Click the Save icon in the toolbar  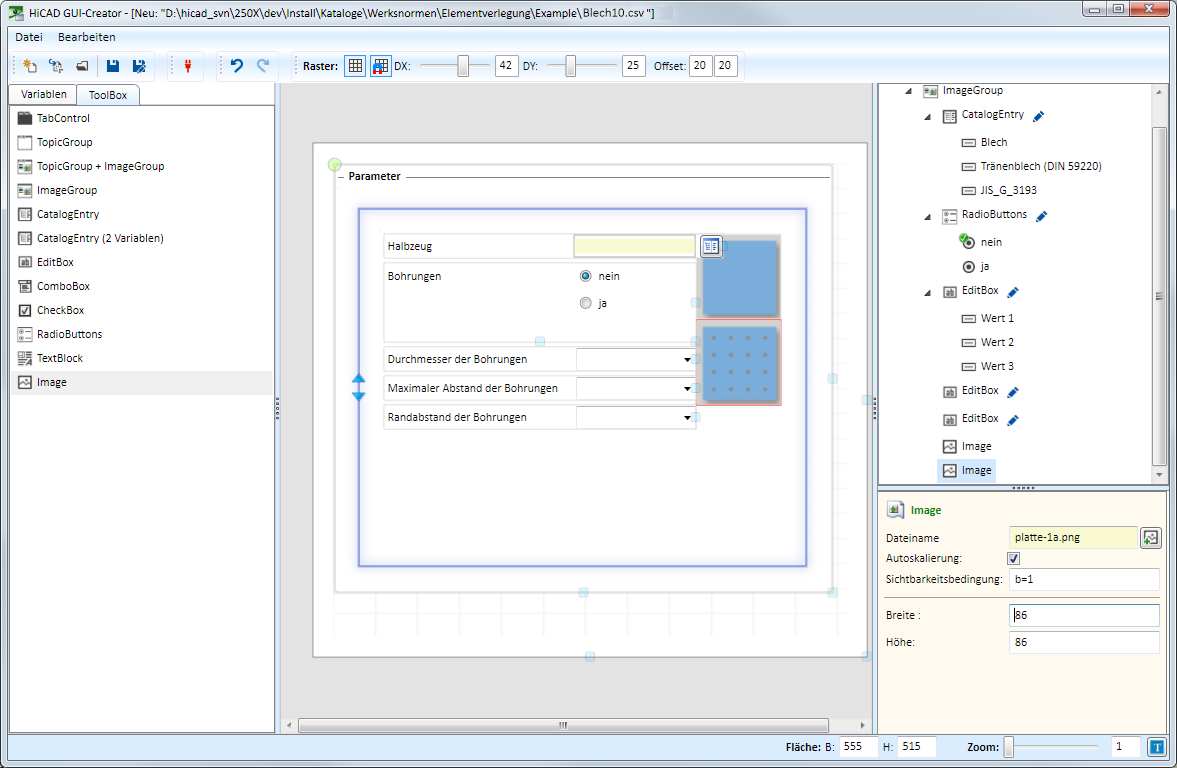click(112, 66)
